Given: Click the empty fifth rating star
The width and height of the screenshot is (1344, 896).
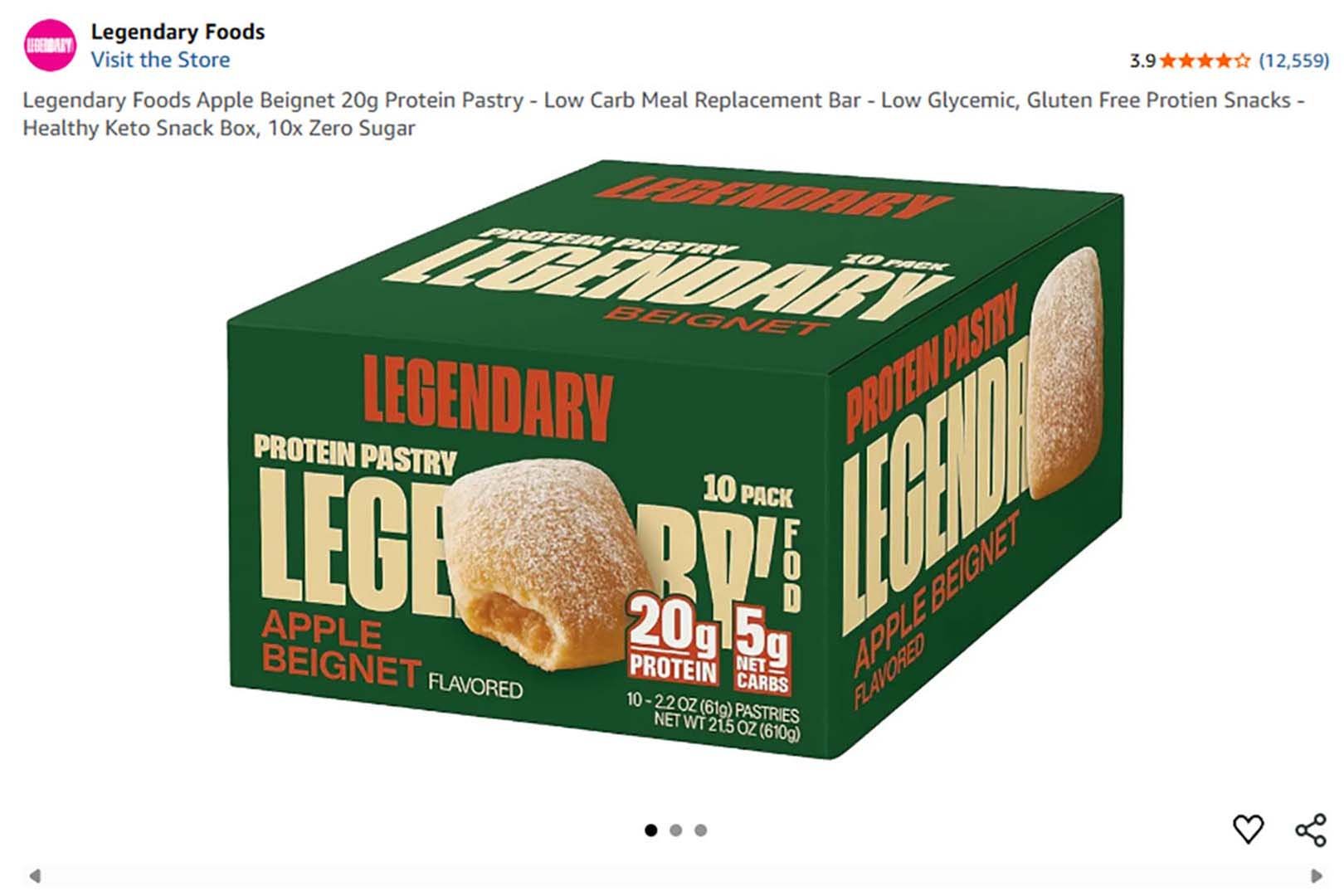Looking at the screenshot, I should [x=1241, y=60].
